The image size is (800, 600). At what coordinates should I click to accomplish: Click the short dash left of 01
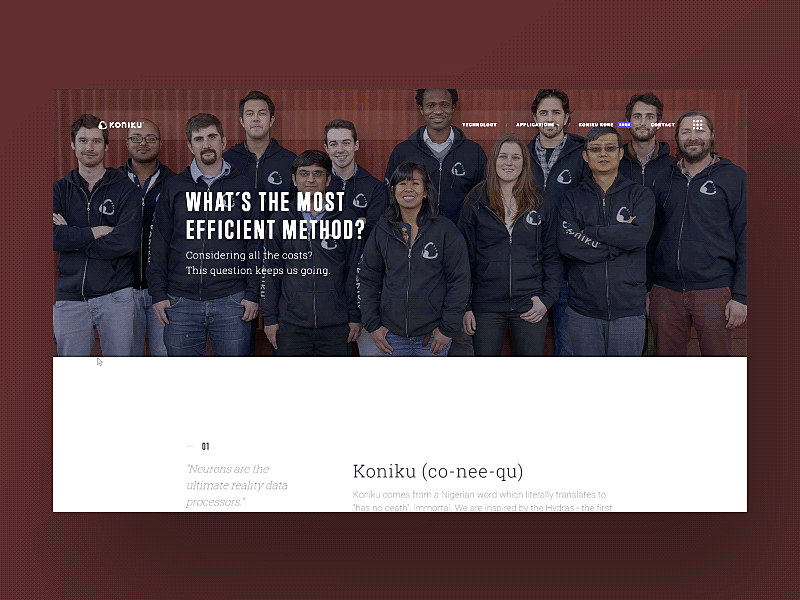[190, 446]
